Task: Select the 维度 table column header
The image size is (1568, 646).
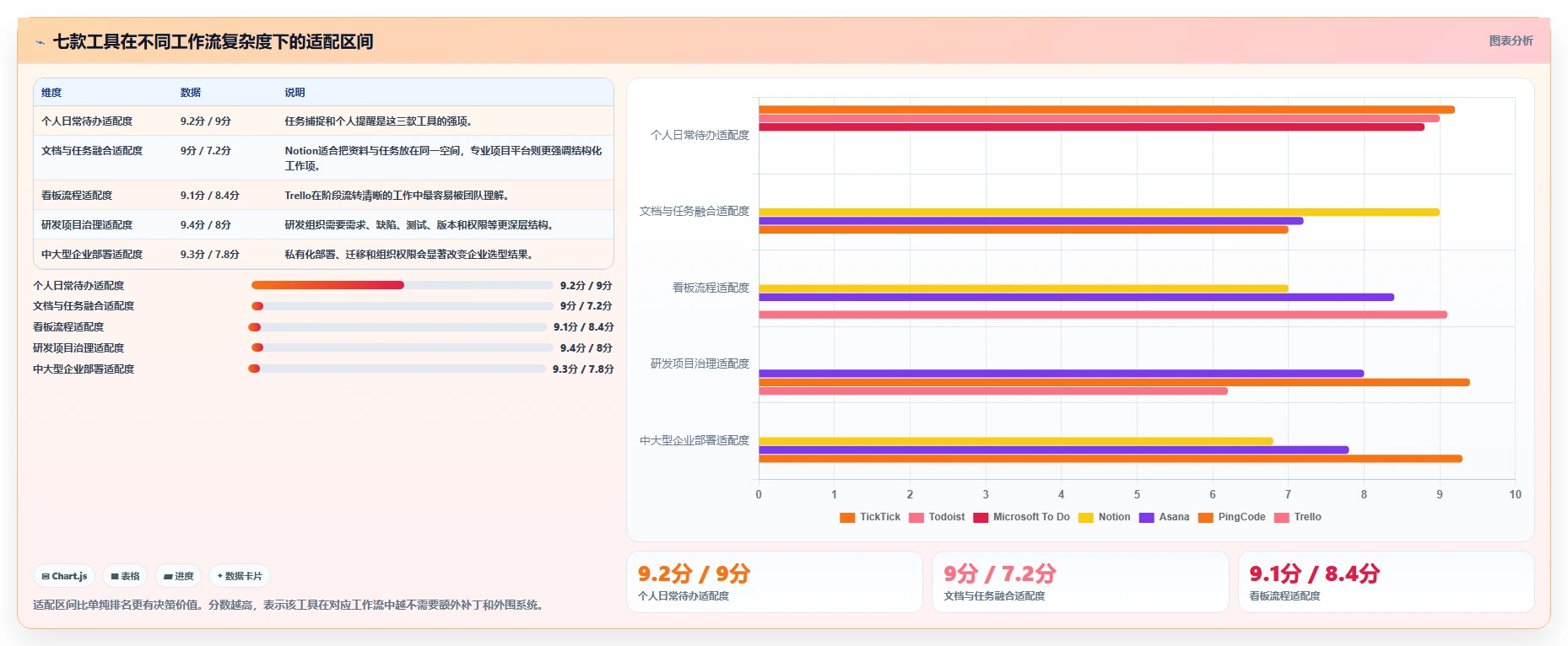Action: tap(51, 93)
